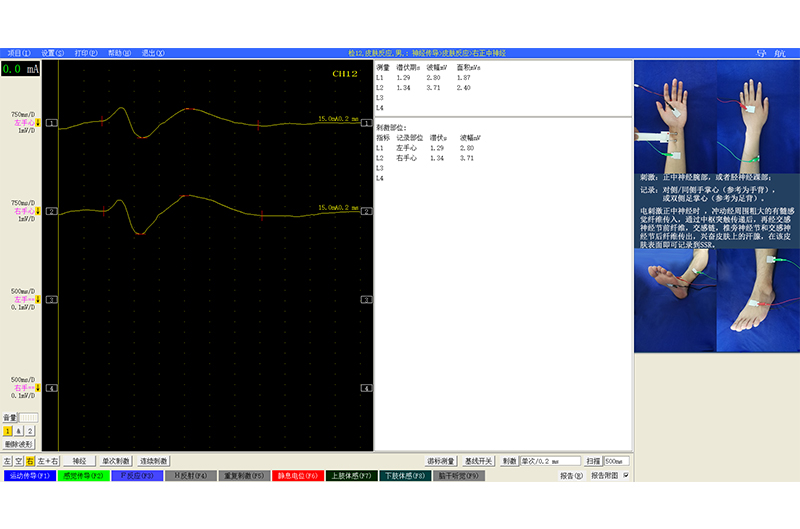800x529 pixels.
Task: Switch to the 运动传导(F1) test tab
Action: pos(28,476)
